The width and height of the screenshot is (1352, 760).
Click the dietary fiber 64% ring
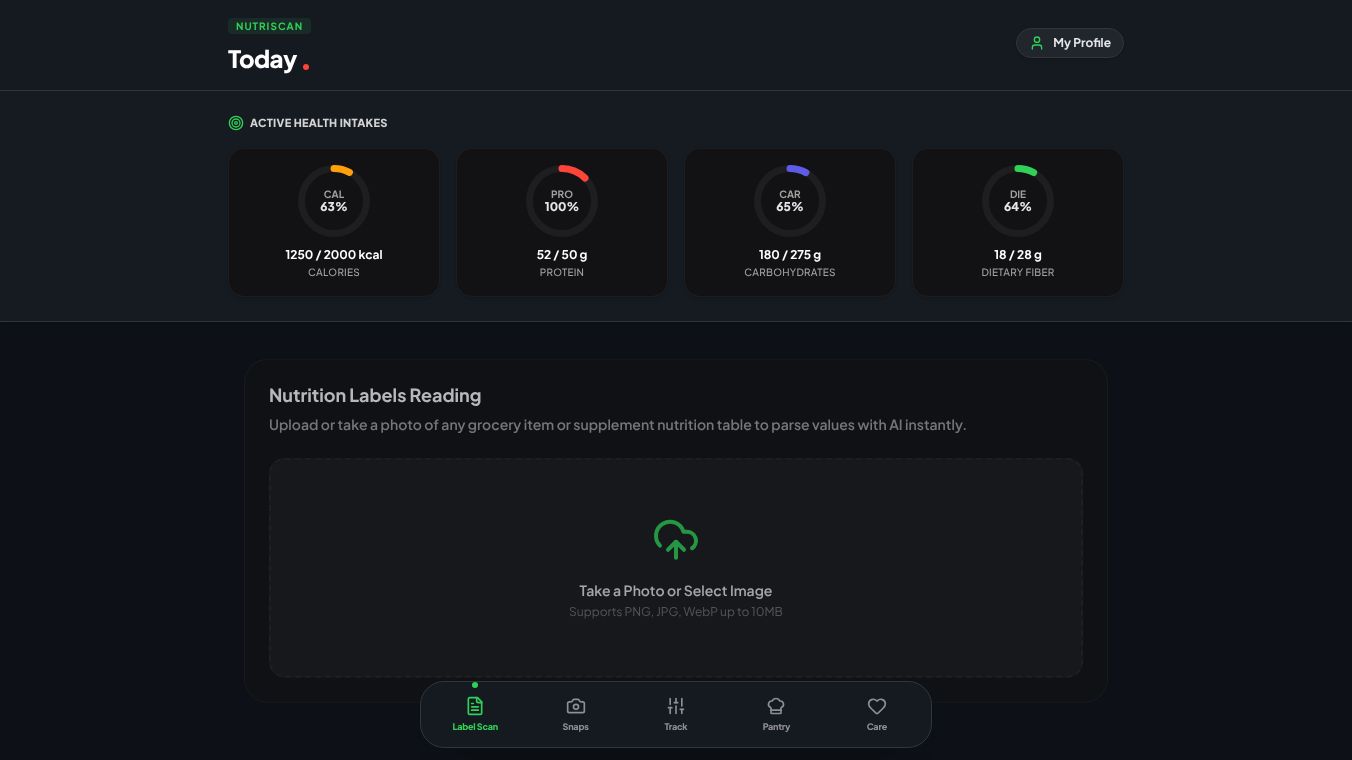[1018, 201]
